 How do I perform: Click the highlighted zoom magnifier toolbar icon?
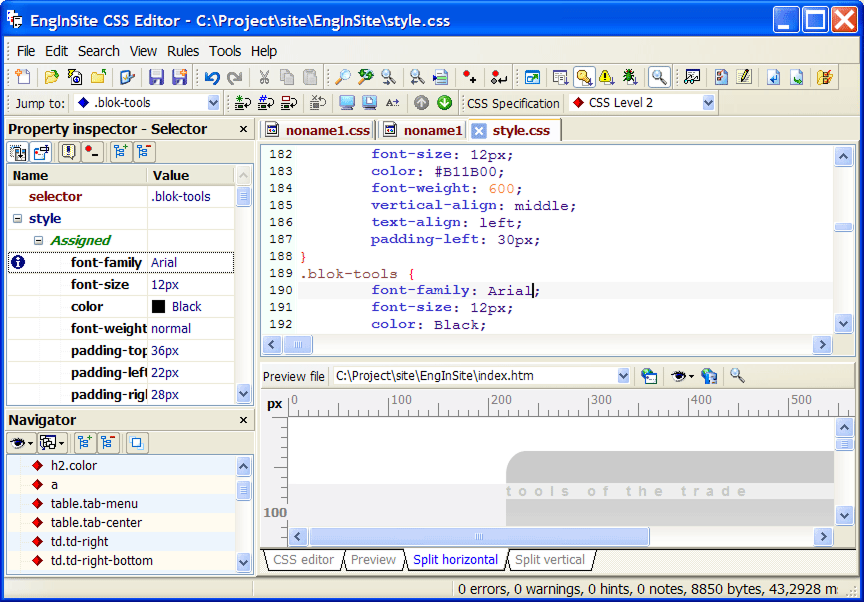pos(659,77)
